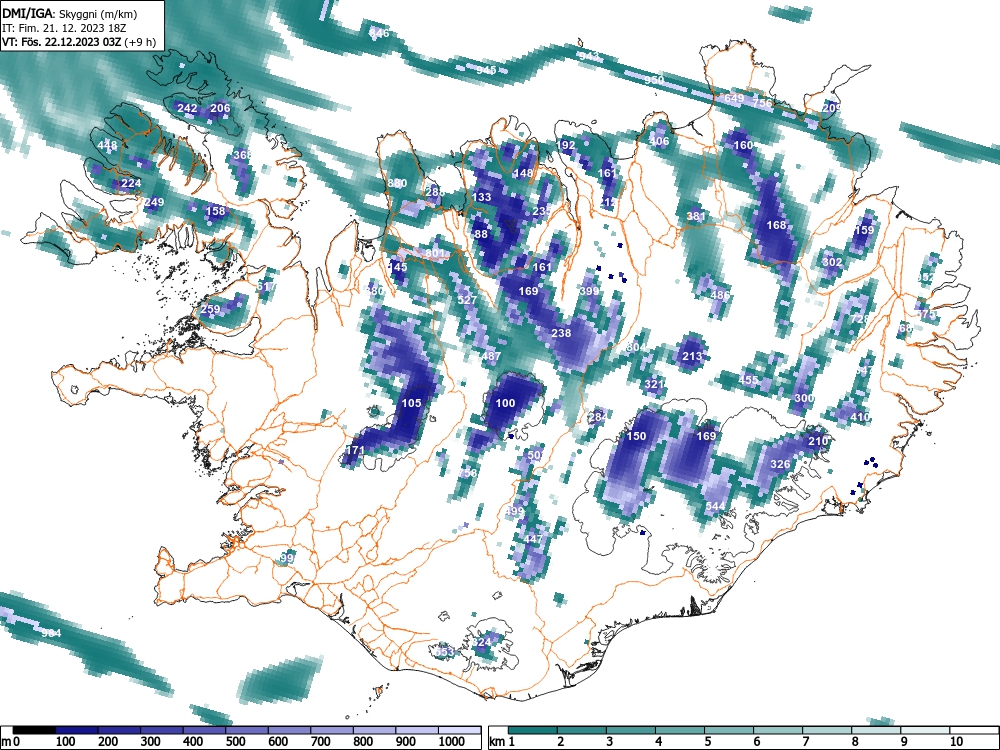Viewport: 1000px width, 750px height.
Task: Click the visibility value 455 on the map
Action: 749,380
